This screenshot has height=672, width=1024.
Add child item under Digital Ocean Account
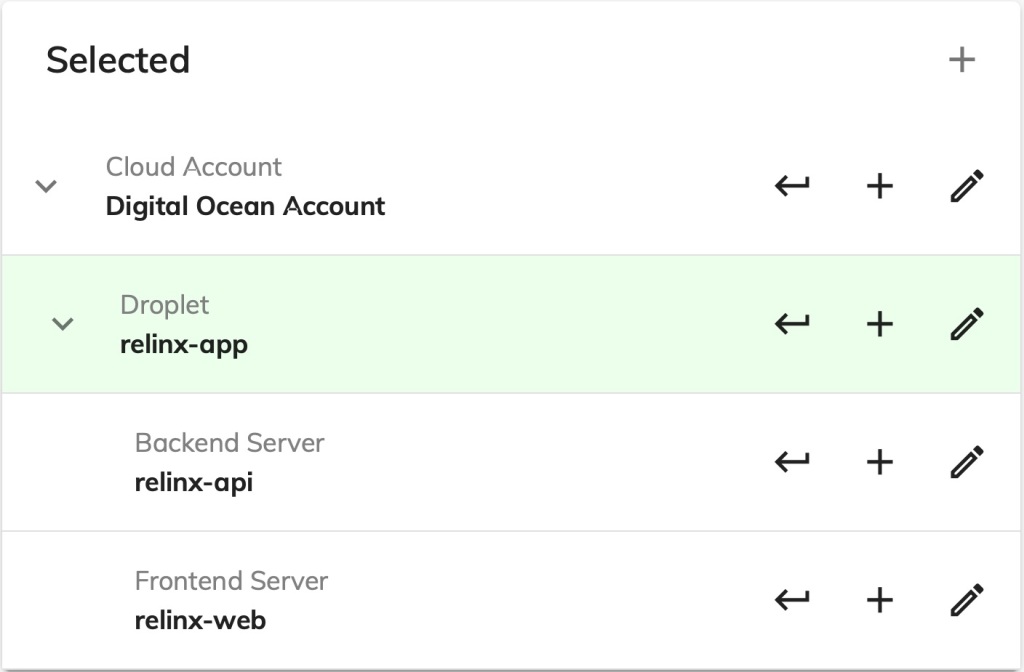[880, 186]
